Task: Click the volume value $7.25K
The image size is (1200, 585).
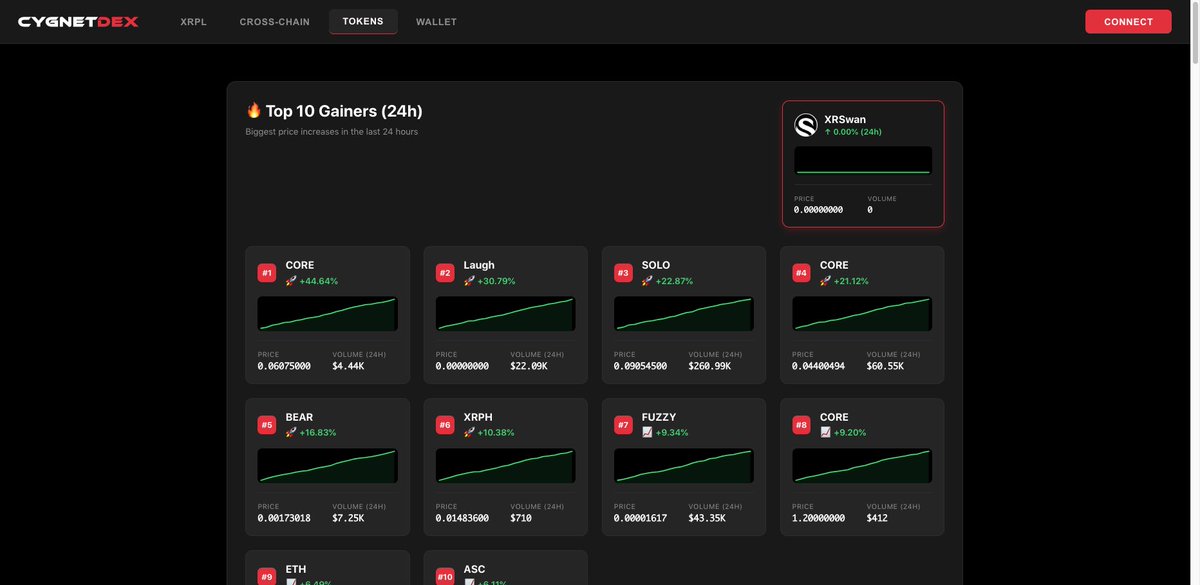Action: point(348,518)
